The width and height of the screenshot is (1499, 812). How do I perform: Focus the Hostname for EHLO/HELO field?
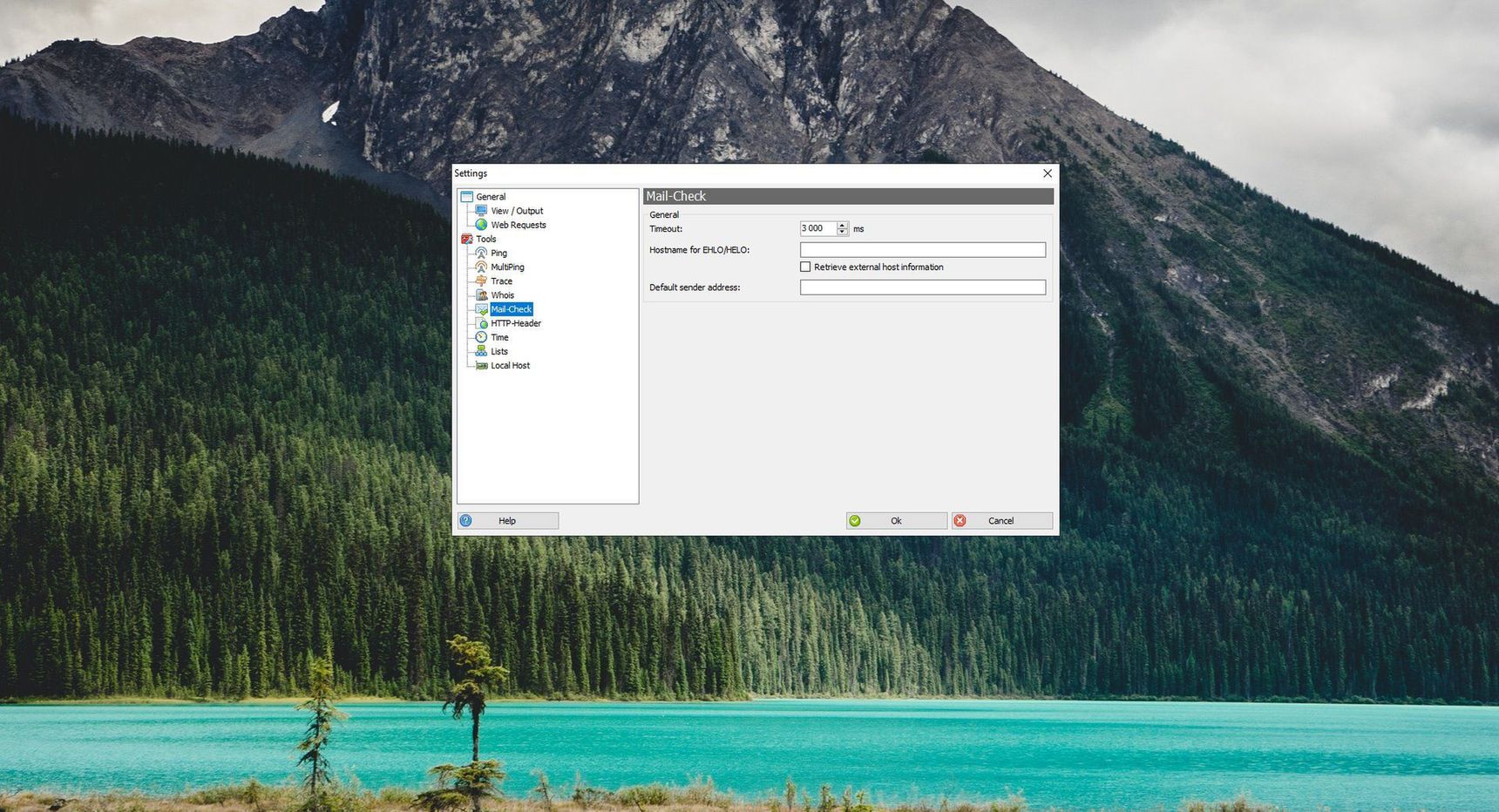[923, 250]
